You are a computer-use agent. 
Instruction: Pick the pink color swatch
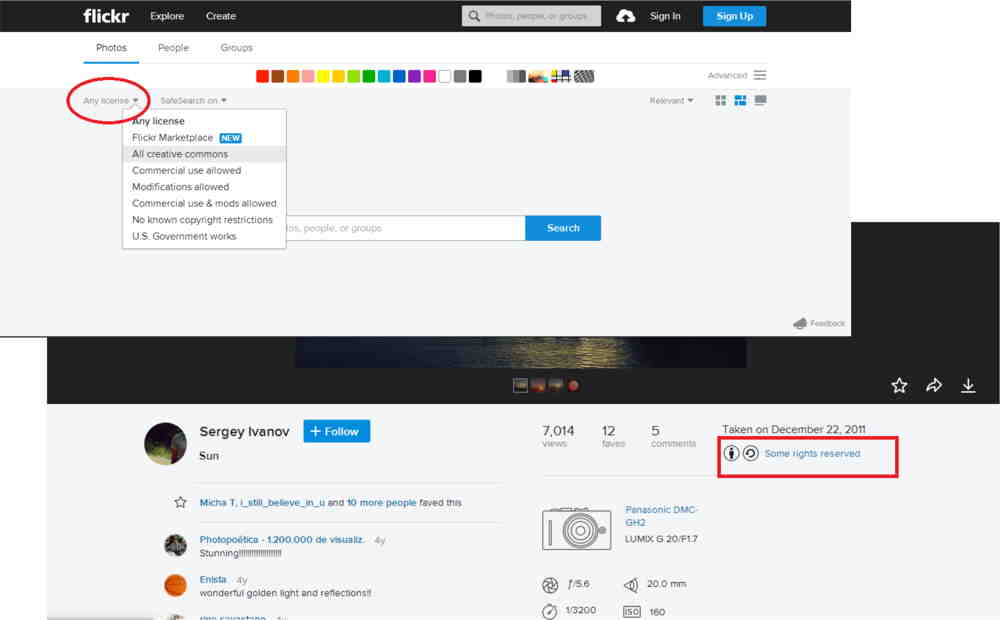point(308,77)
